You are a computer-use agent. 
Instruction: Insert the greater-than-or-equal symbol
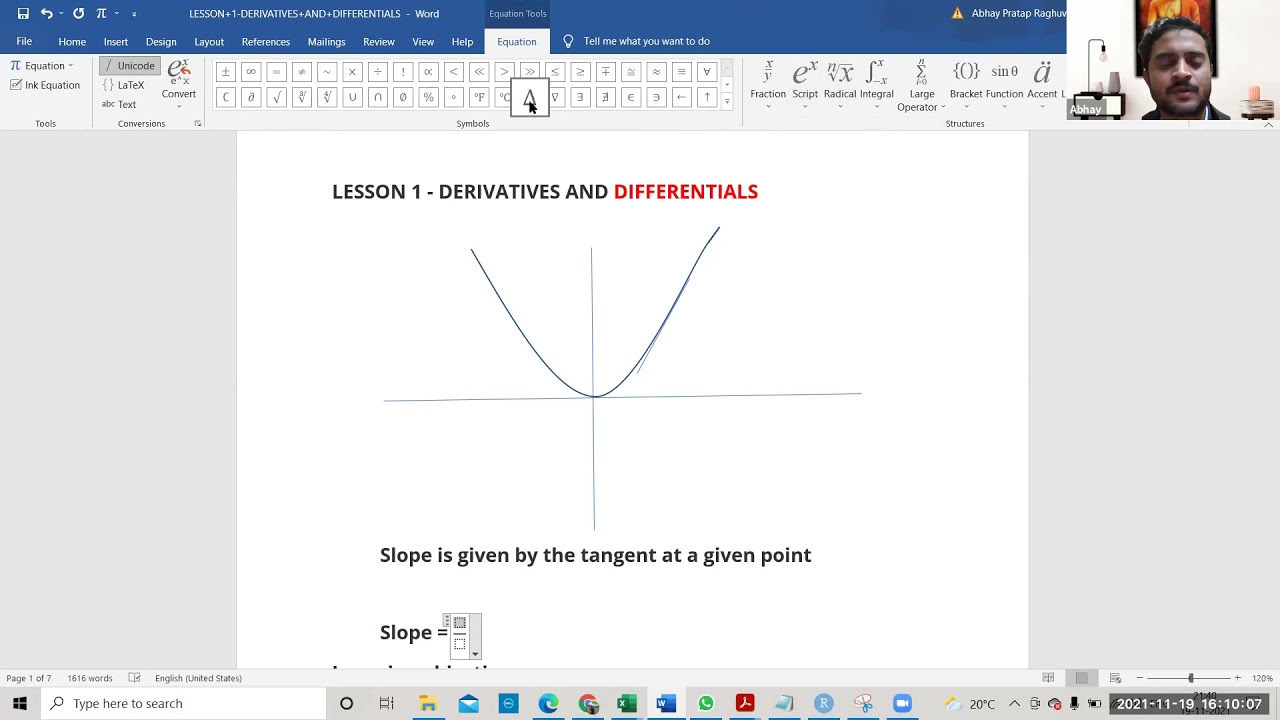pos(580,72)
